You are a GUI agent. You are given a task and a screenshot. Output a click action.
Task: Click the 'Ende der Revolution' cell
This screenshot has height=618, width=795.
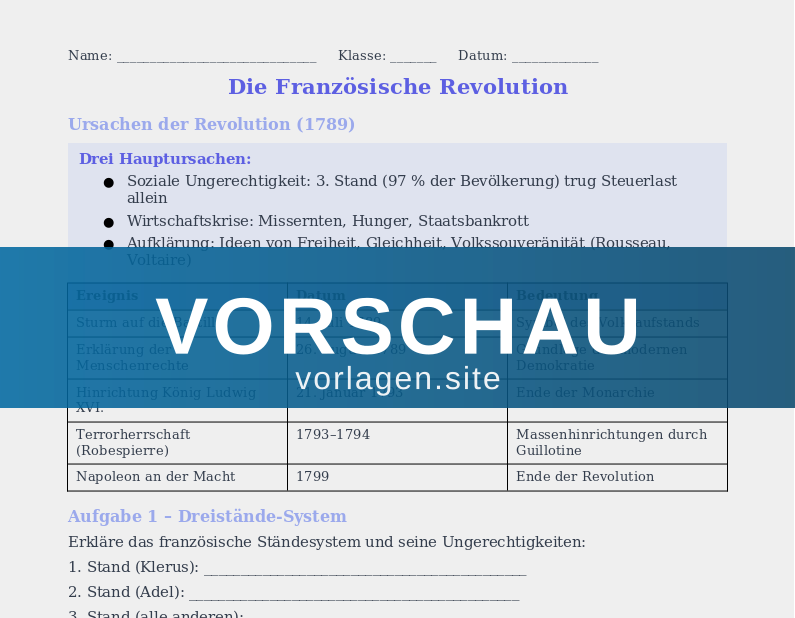pyautogui.click(x=618, y=477)
